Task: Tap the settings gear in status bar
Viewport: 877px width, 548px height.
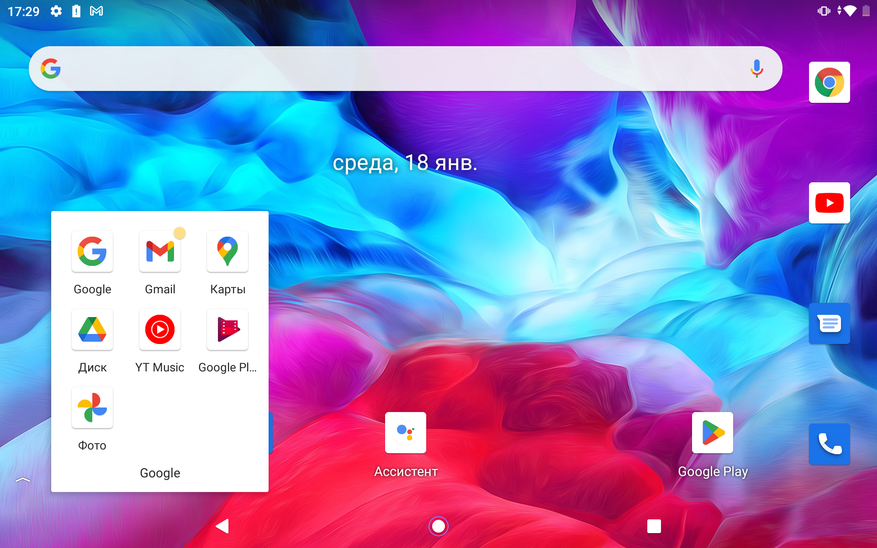Action: point(56,11)
